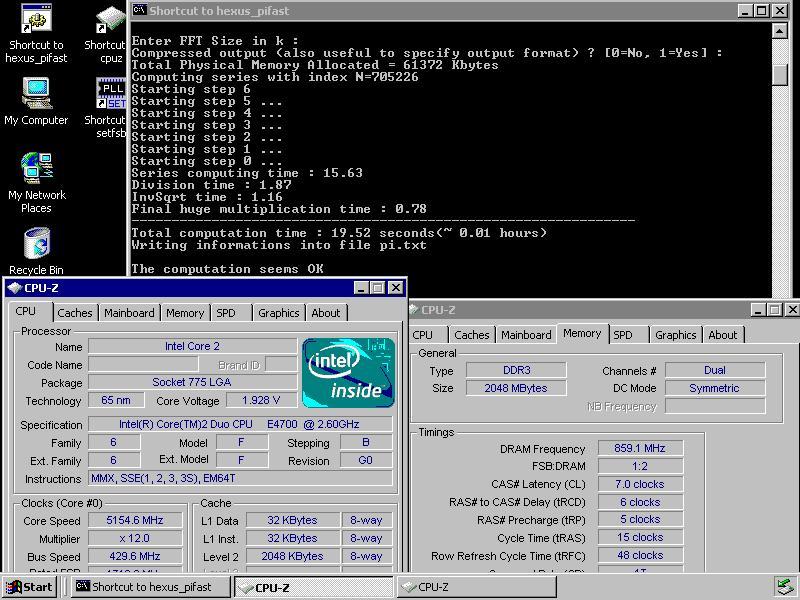800x600 pixels.
Task: Click DC Mode value 'Symmetric'
Action: click(x=715, y=388)
